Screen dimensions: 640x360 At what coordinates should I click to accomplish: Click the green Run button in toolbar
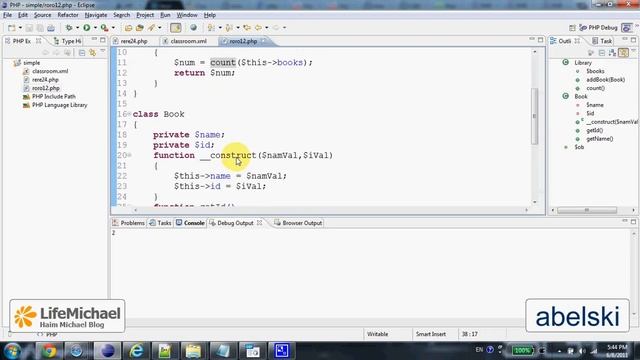coord(87,28)
